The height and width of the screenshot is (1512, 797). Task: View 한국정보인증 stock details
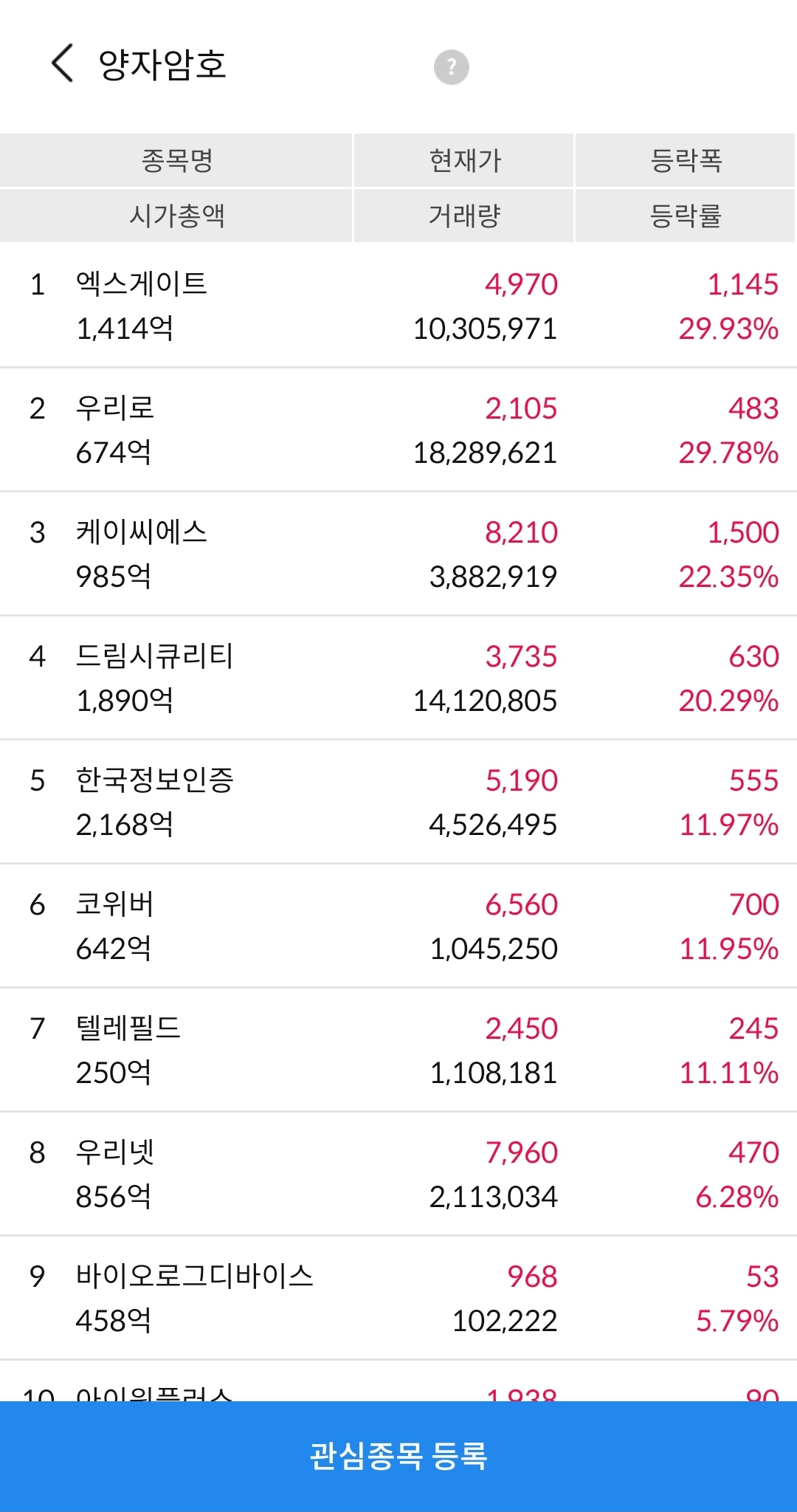pyautogui.click(x=398, y=802)
